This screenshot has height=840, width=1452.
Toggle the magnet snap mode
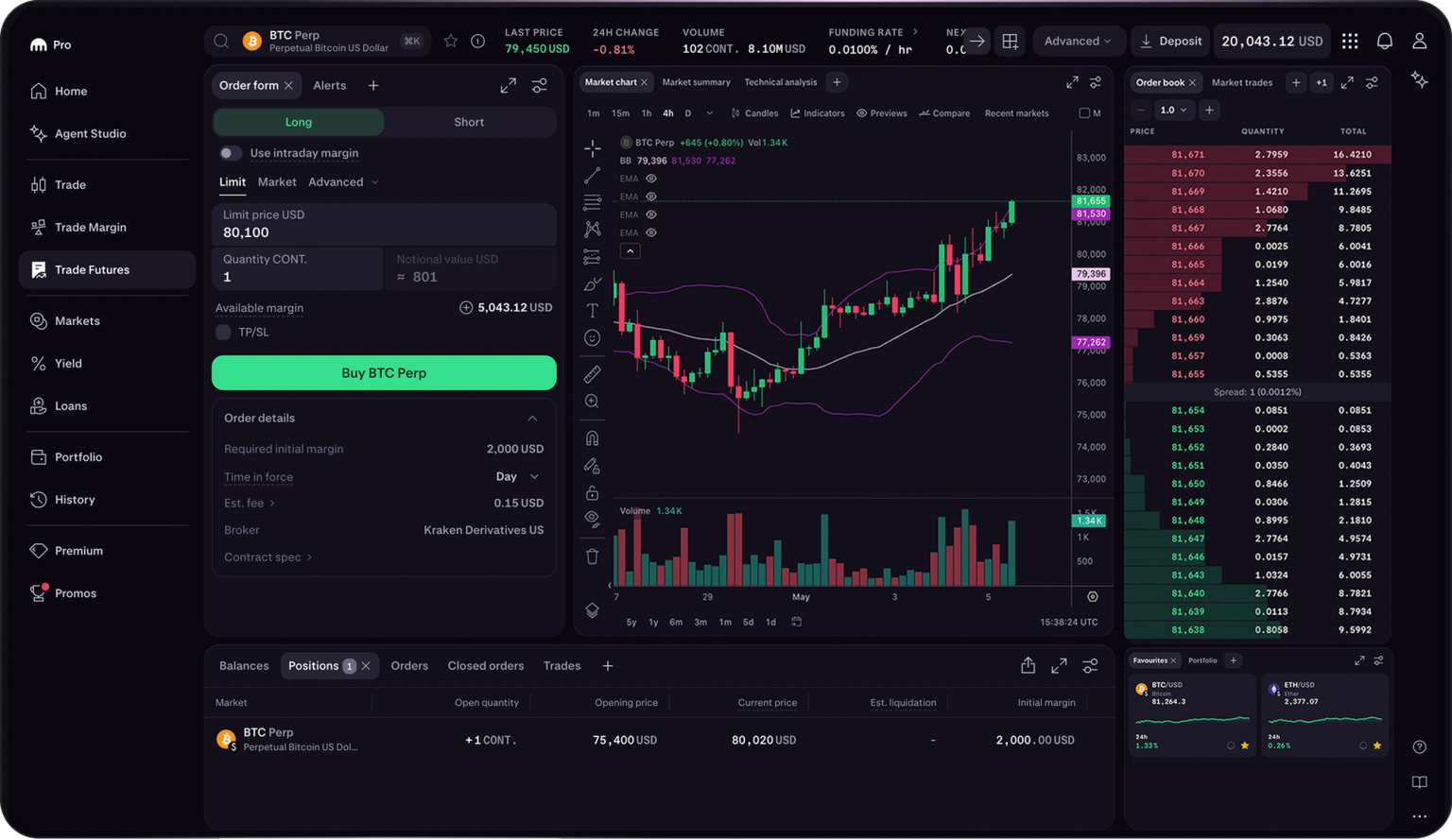pos(593,438)
